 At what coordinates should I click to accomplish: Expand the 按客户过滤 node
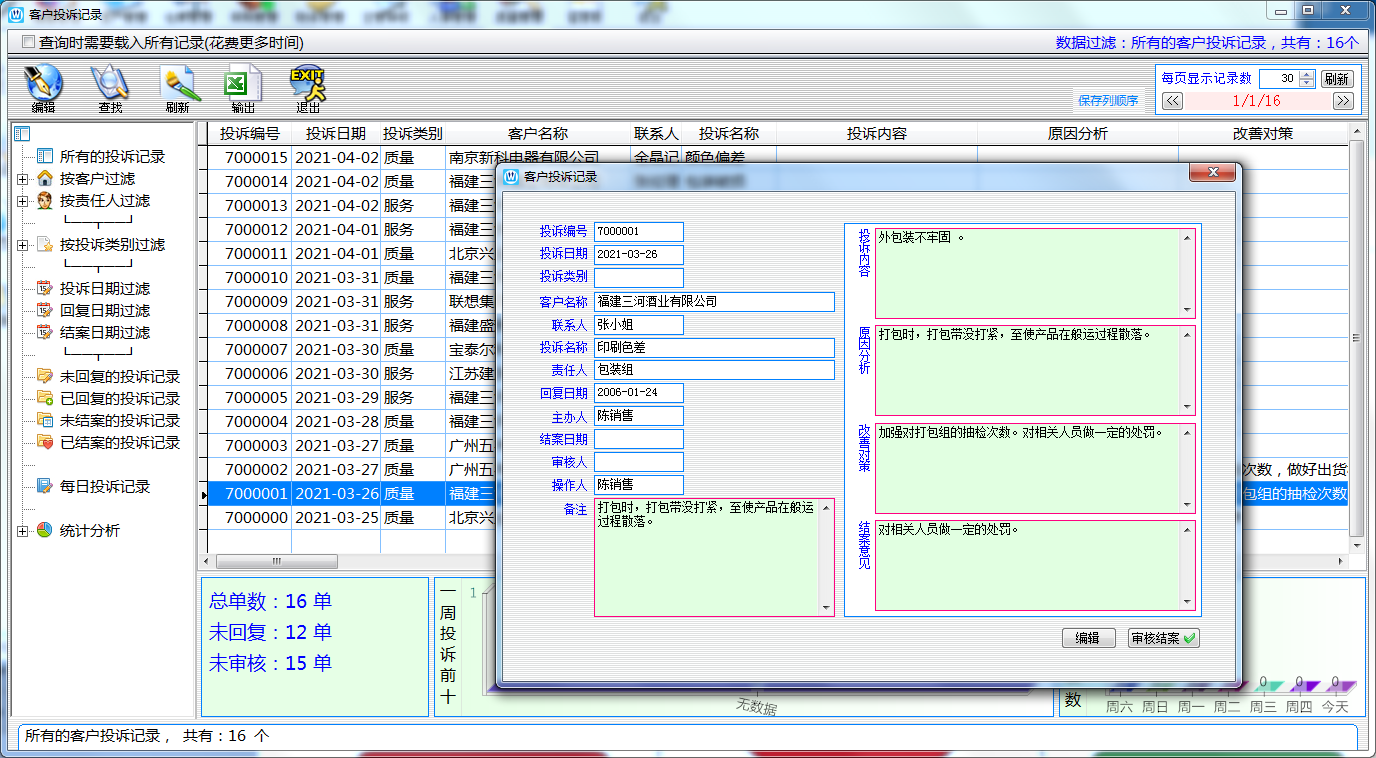[23, 179]
